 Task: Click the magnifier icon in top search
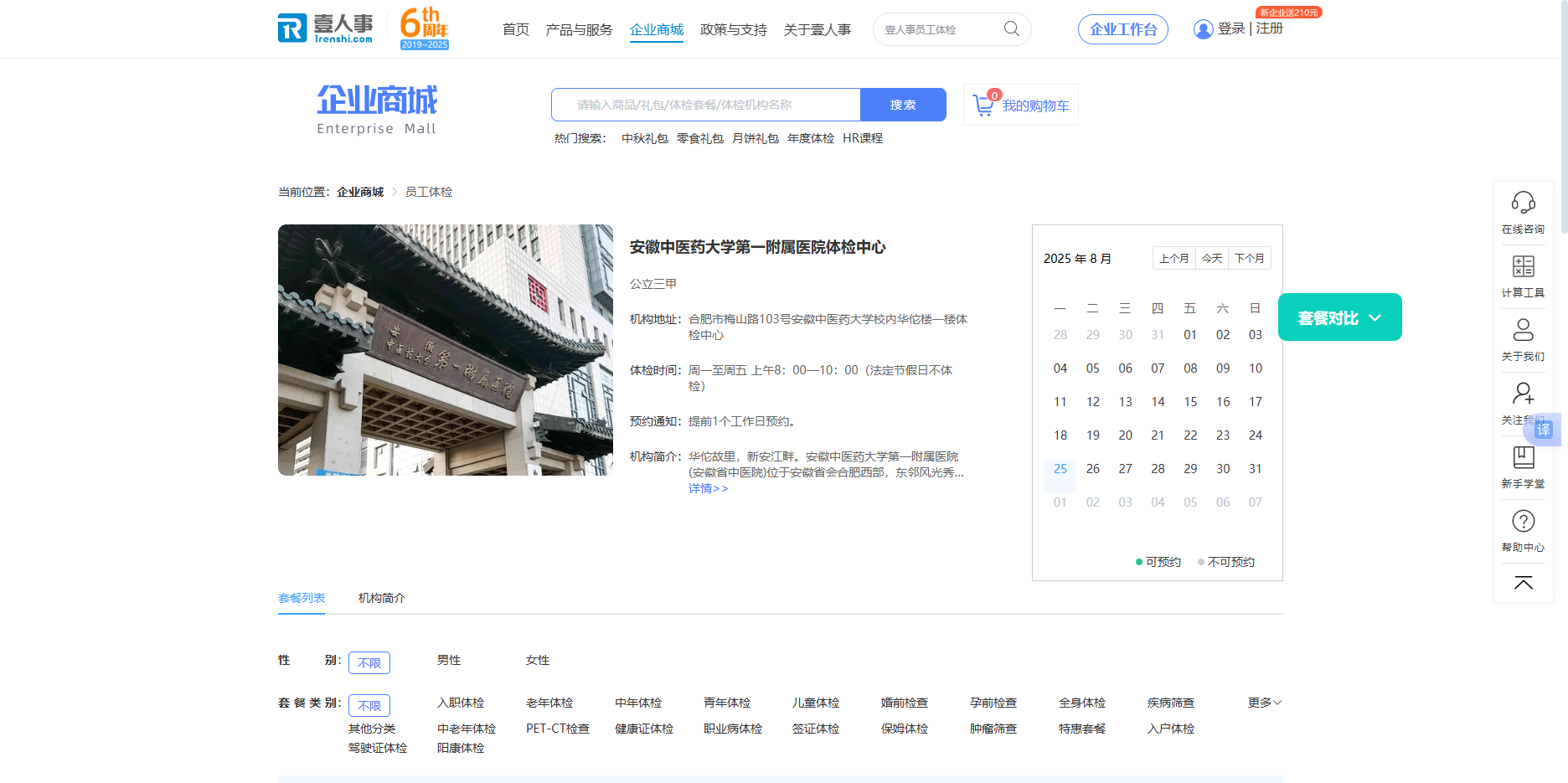coord(1012,29)
